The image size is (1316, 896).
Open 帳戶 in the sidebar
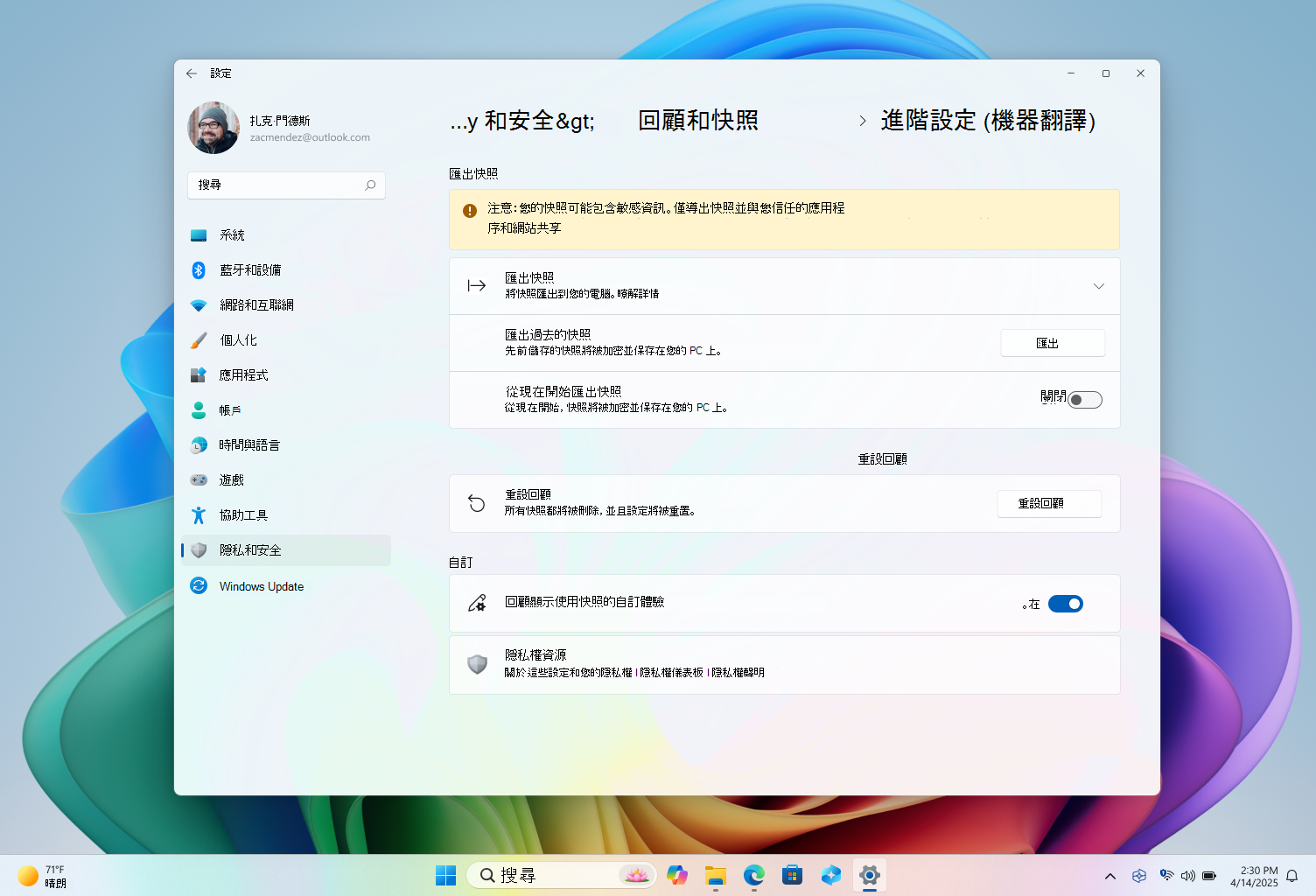click(x=286, y=410)
